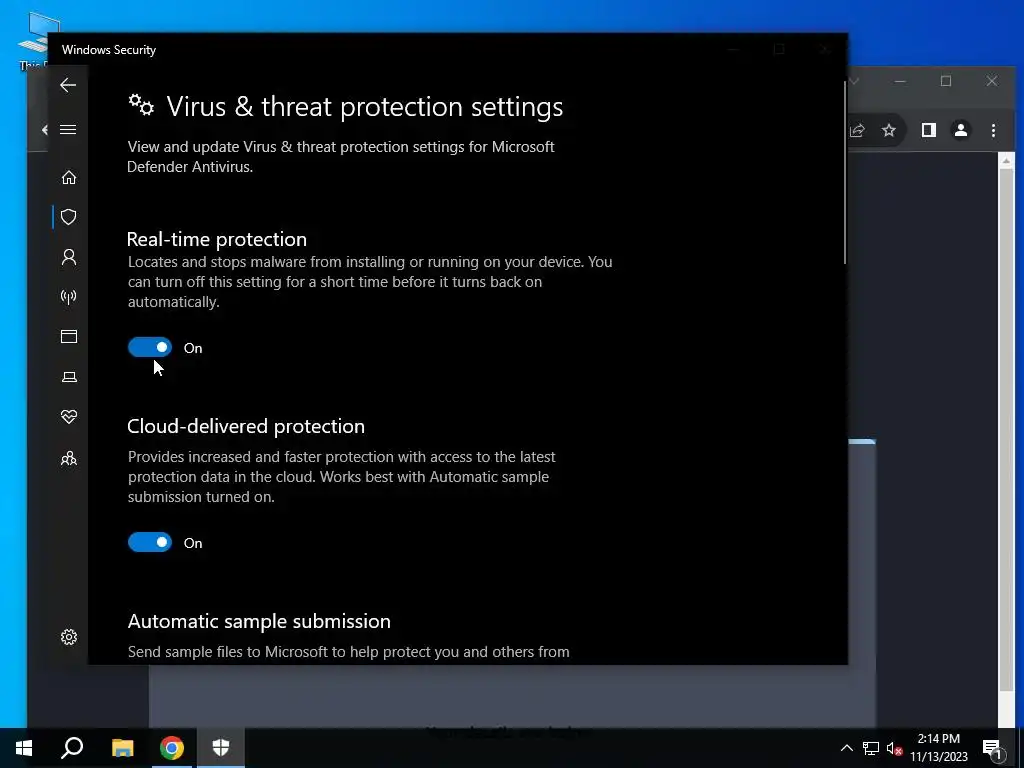The height and width of the screenshot is (768, 1024).
Task: Open App & browser control window icon
Action: coord(69,336)
